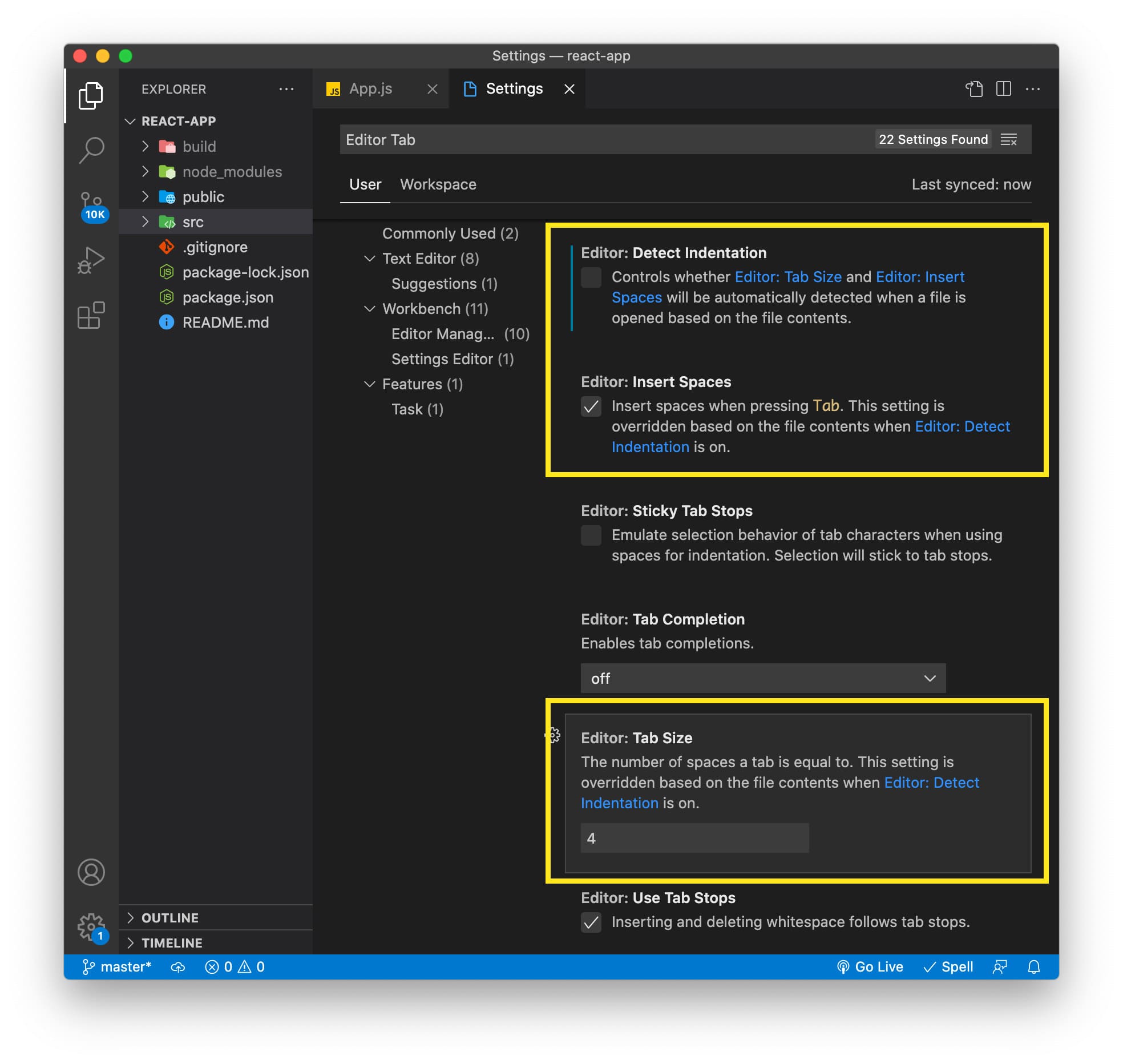Disable the Insert Spaces checkbox

tap(591, 407)
